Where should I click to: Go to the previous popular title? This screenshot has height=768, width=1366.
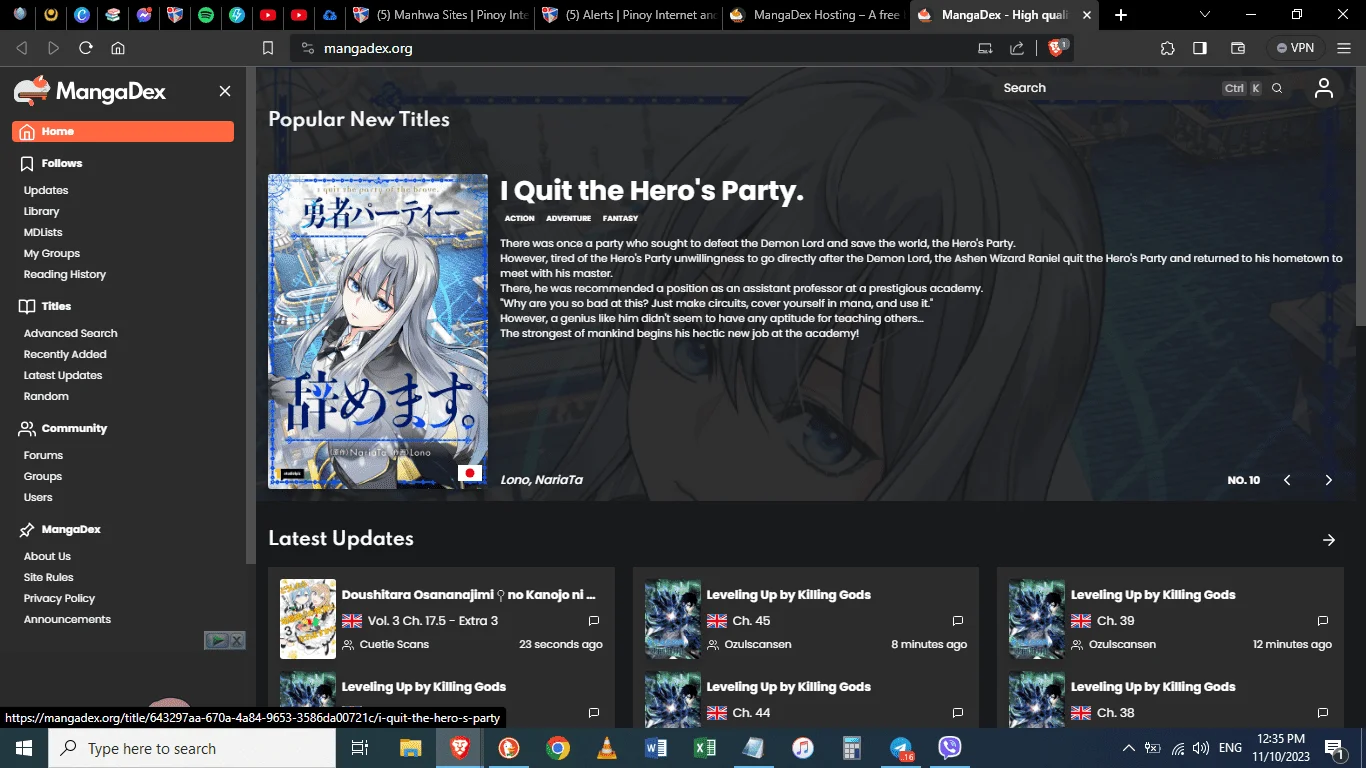click(x=1287, y=480)
